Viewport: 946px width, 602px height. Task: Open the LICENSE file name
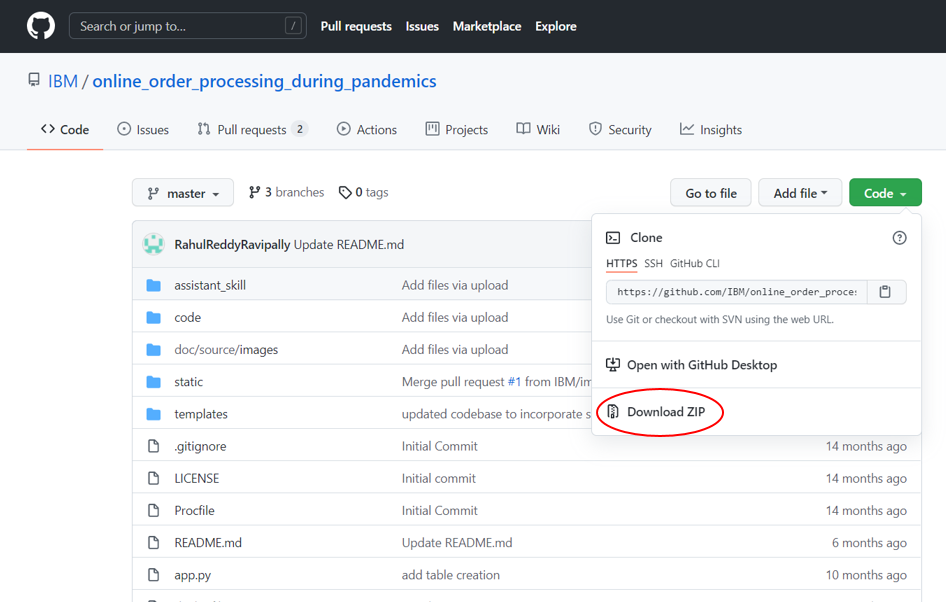click(197, 478)
